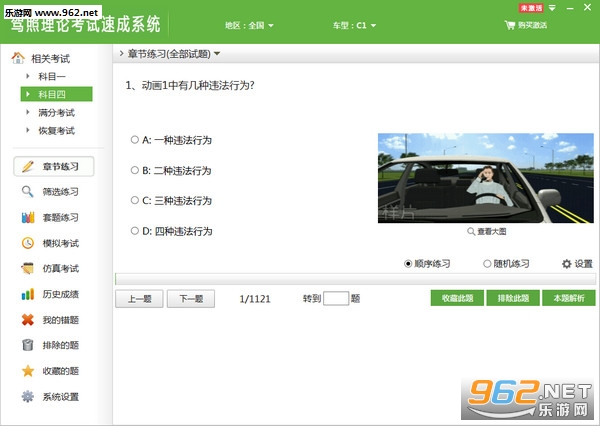This screenshot has width=600, height=426.
Task: Click the 筛选练习 magnifier icon
Action: [x=28, y=191]
